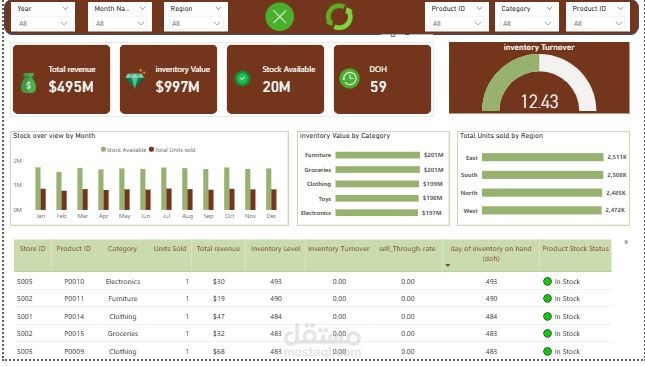Click the green circular refresh arrows icon

[339, 17]
